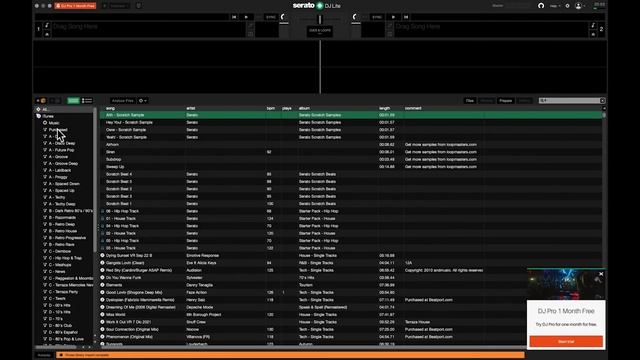Click the Start trial button
Screen dimensions: 640x360
[566, 341]
